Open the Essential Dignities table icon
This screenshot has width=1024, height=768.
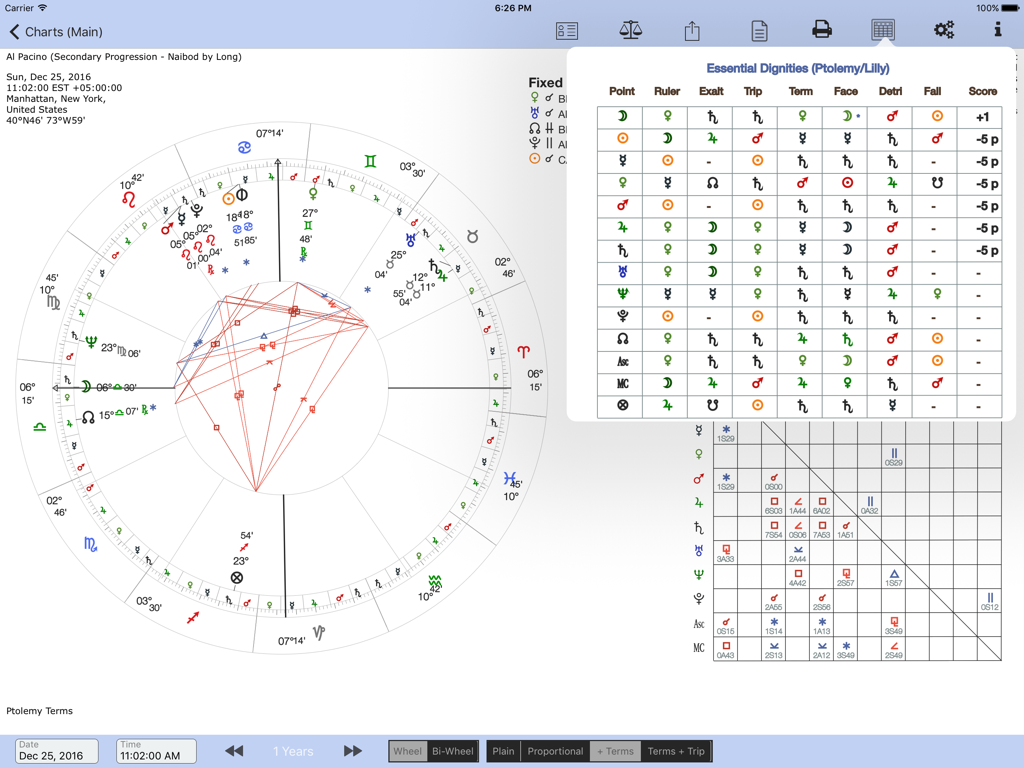click(881, 30)
